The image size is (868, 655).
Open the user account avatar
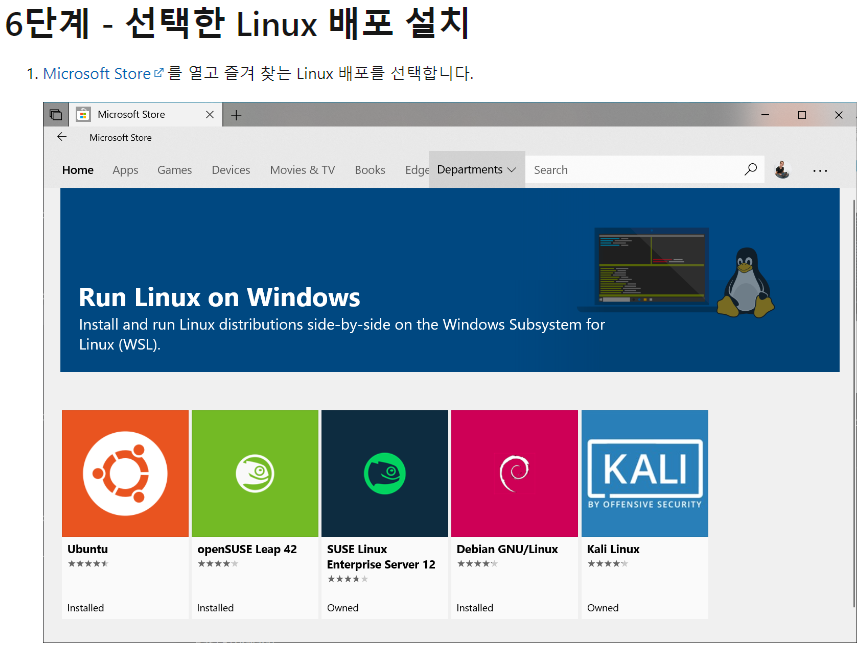pyautogui.click(x=782, y=170)
